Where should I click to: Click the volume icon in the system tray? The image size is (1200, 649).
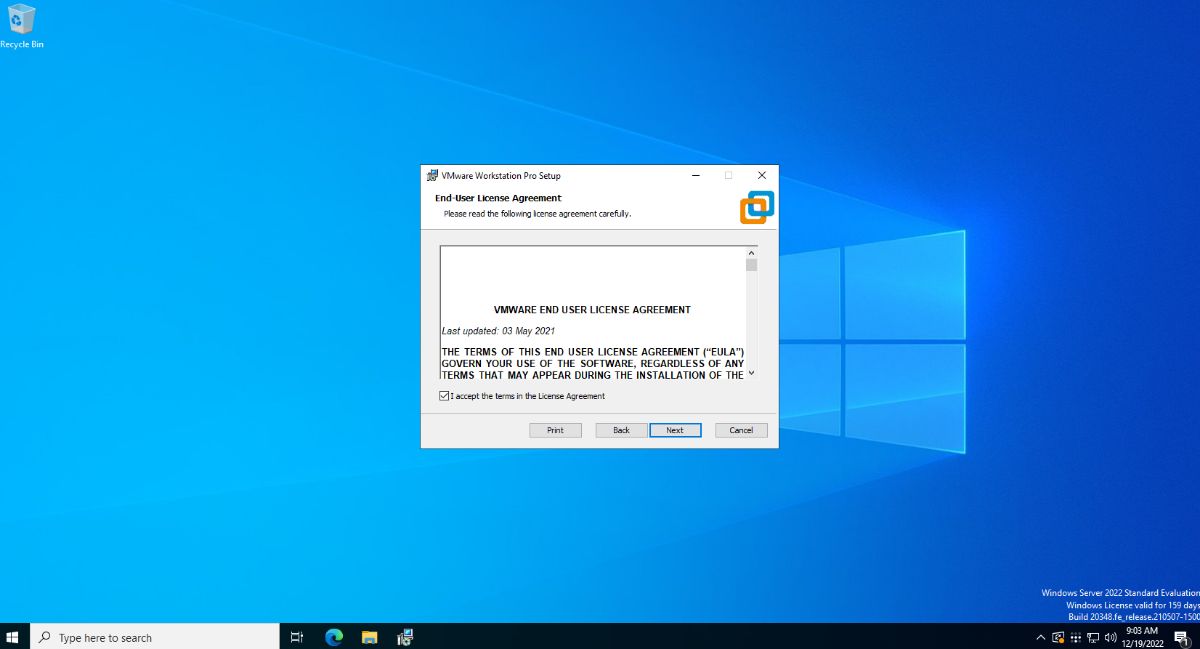pos(1108,637)
